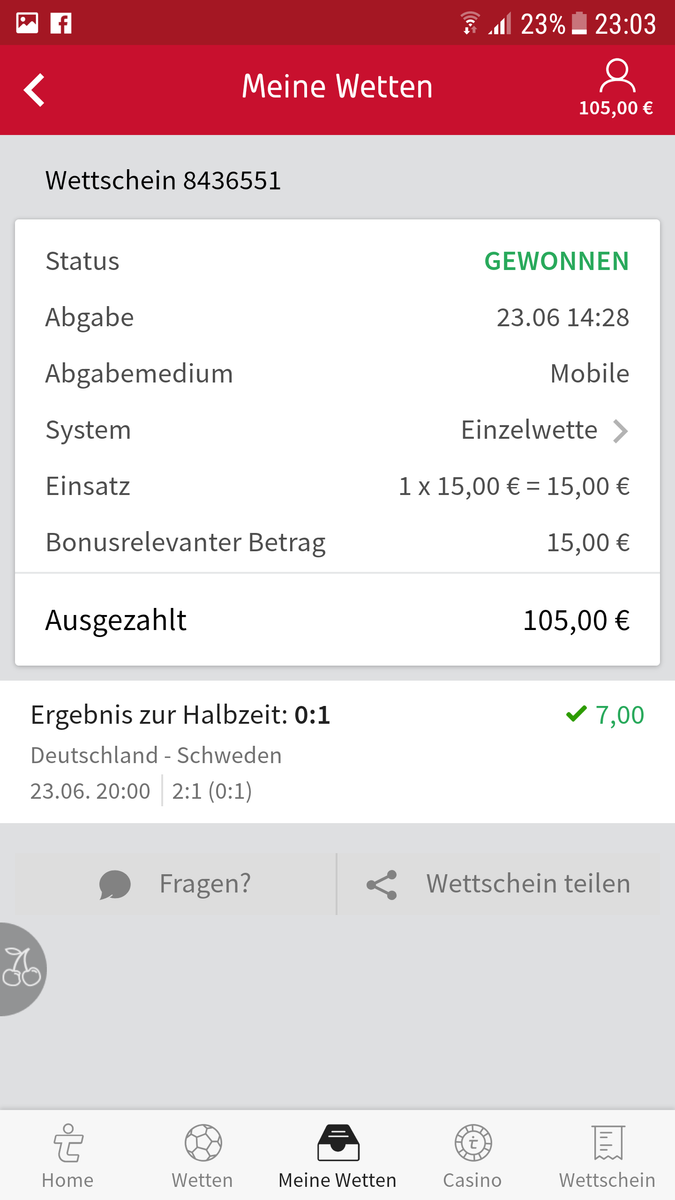Viewport: 675px width, 1200px height.
Task: Expand the System Einzelwette chevron
Action: 621,431
